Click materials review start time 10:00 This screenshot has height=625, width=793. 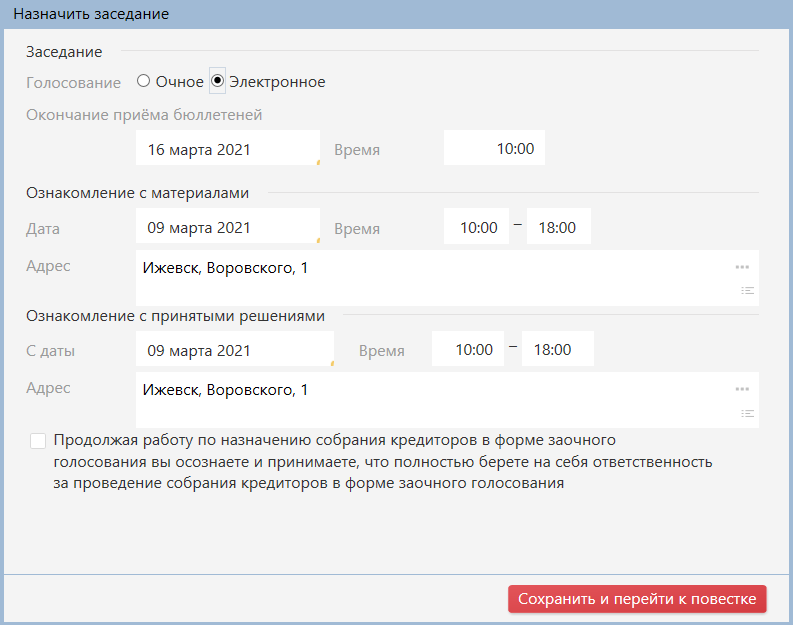(x=477, y=227)
